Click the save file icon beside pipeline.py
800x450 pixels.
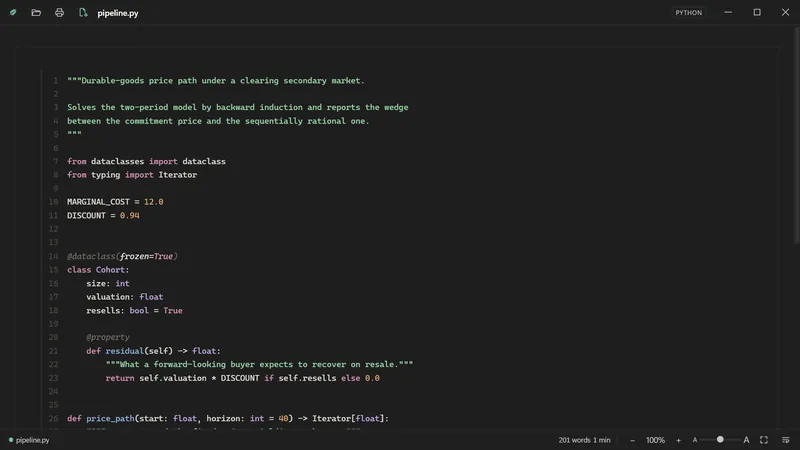tap(83, 12)
